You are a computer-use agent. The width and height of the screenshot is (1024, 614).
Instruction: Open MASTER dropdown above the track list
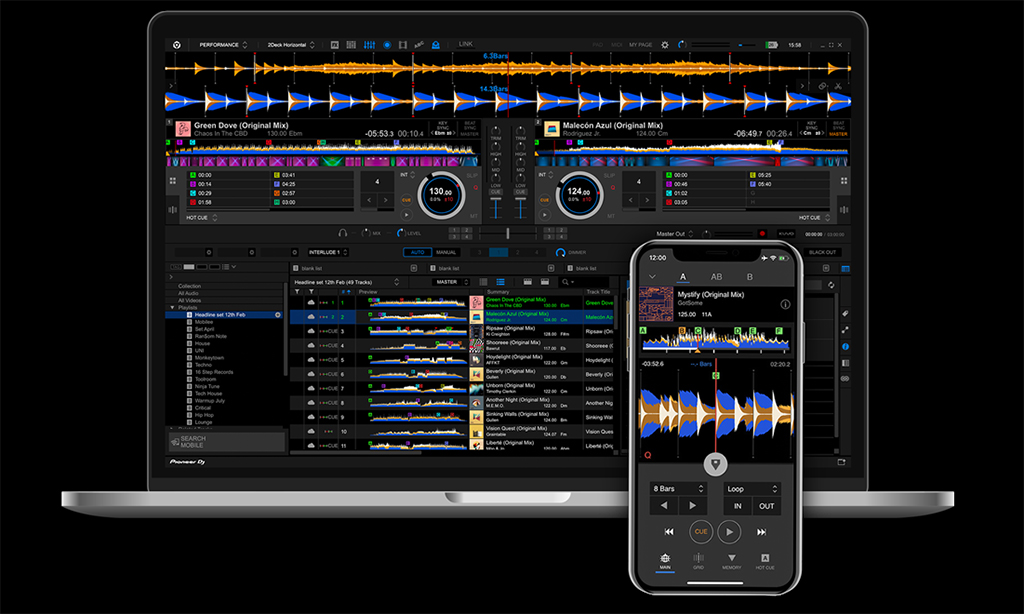[x=451, y=282]
